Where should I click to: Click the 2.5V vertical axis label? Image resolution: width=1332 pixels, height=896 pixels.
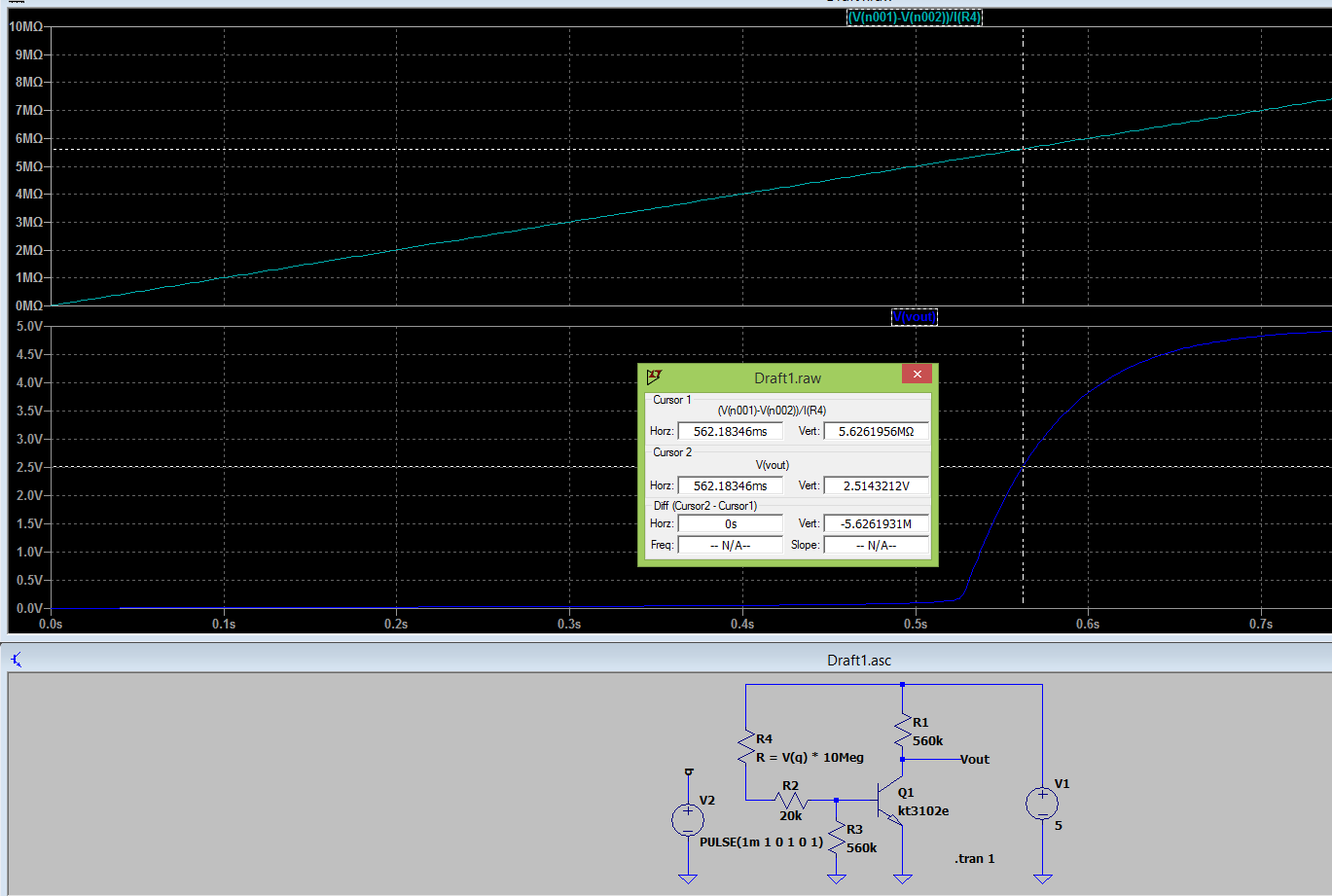[29, 467]
